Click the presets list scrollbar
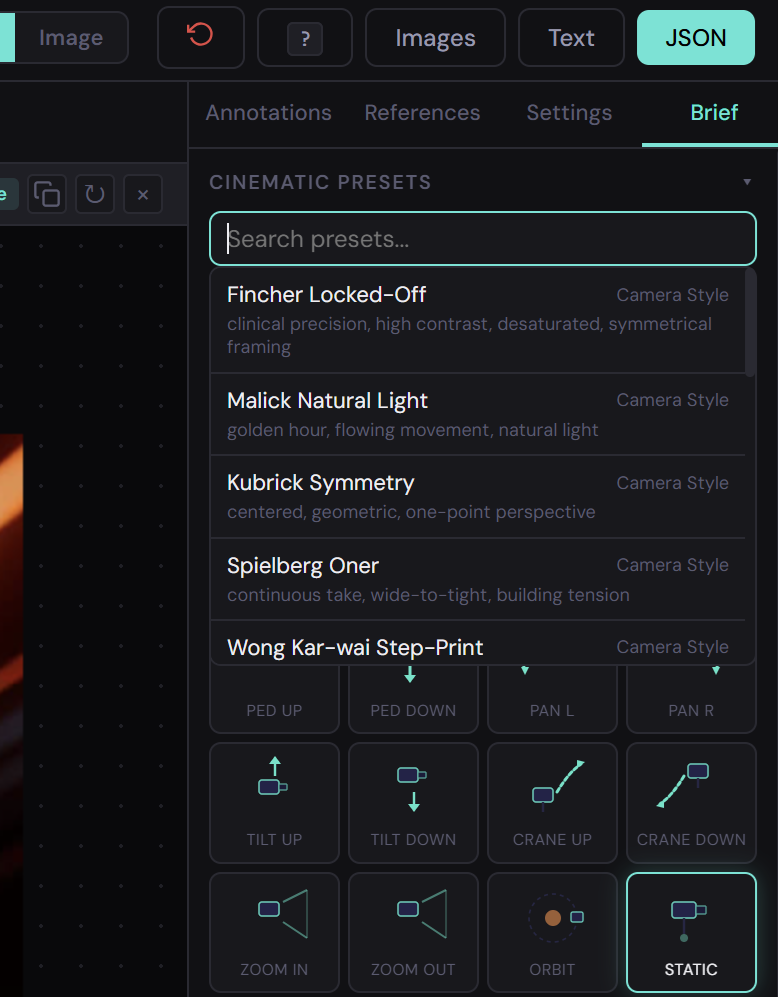The width and height of the screenshot is (778, 997). (750, 323)
